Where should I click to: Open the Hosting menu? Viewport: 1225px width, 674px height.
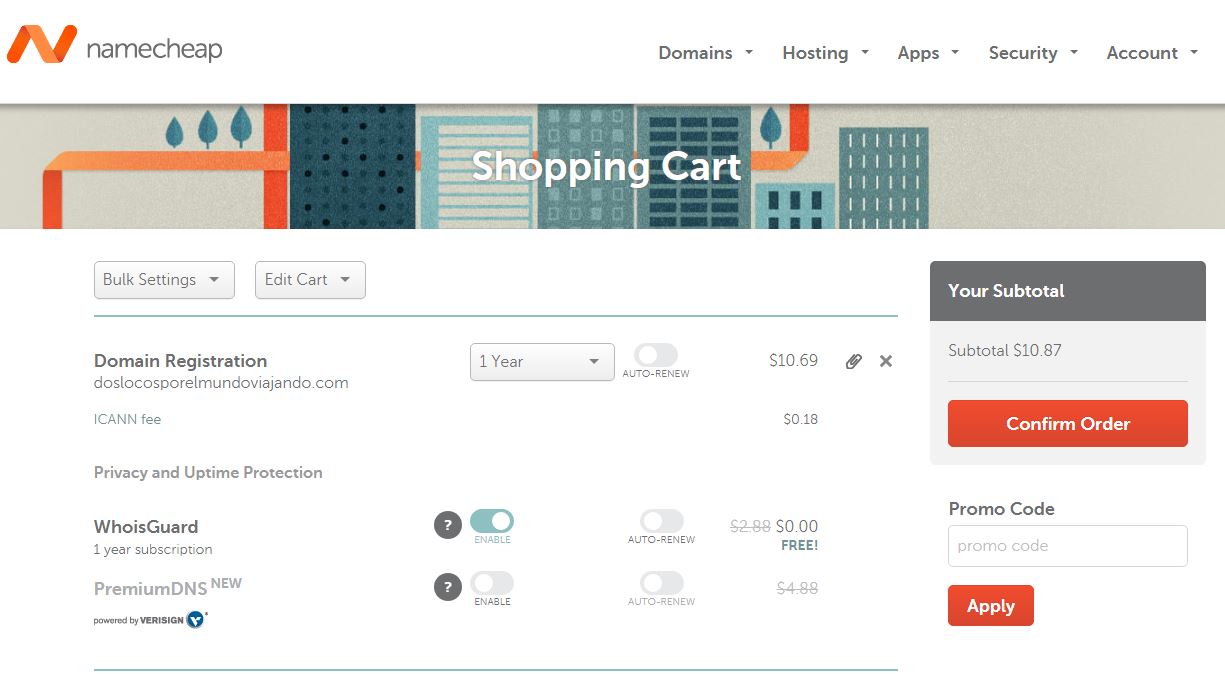pos(825,53)
